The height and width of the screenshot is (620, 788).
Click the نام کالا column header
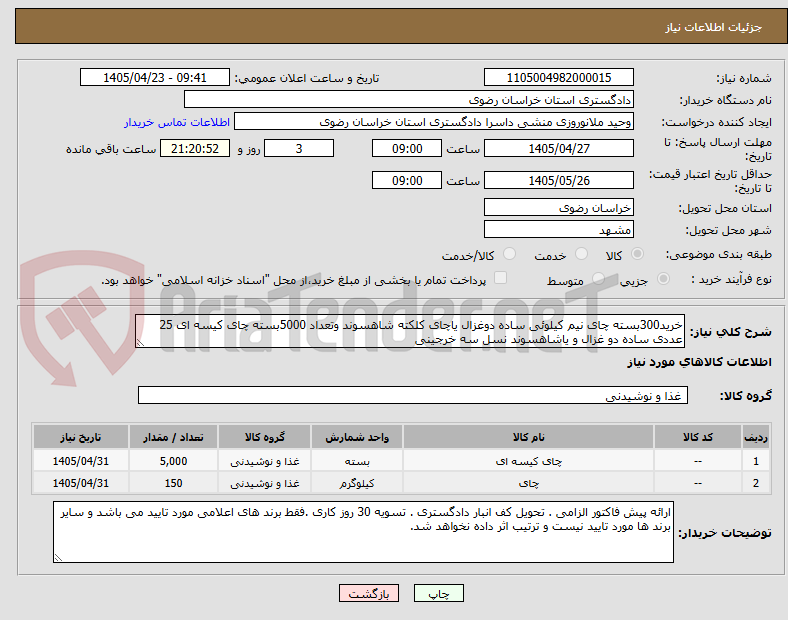pos(529,437)
